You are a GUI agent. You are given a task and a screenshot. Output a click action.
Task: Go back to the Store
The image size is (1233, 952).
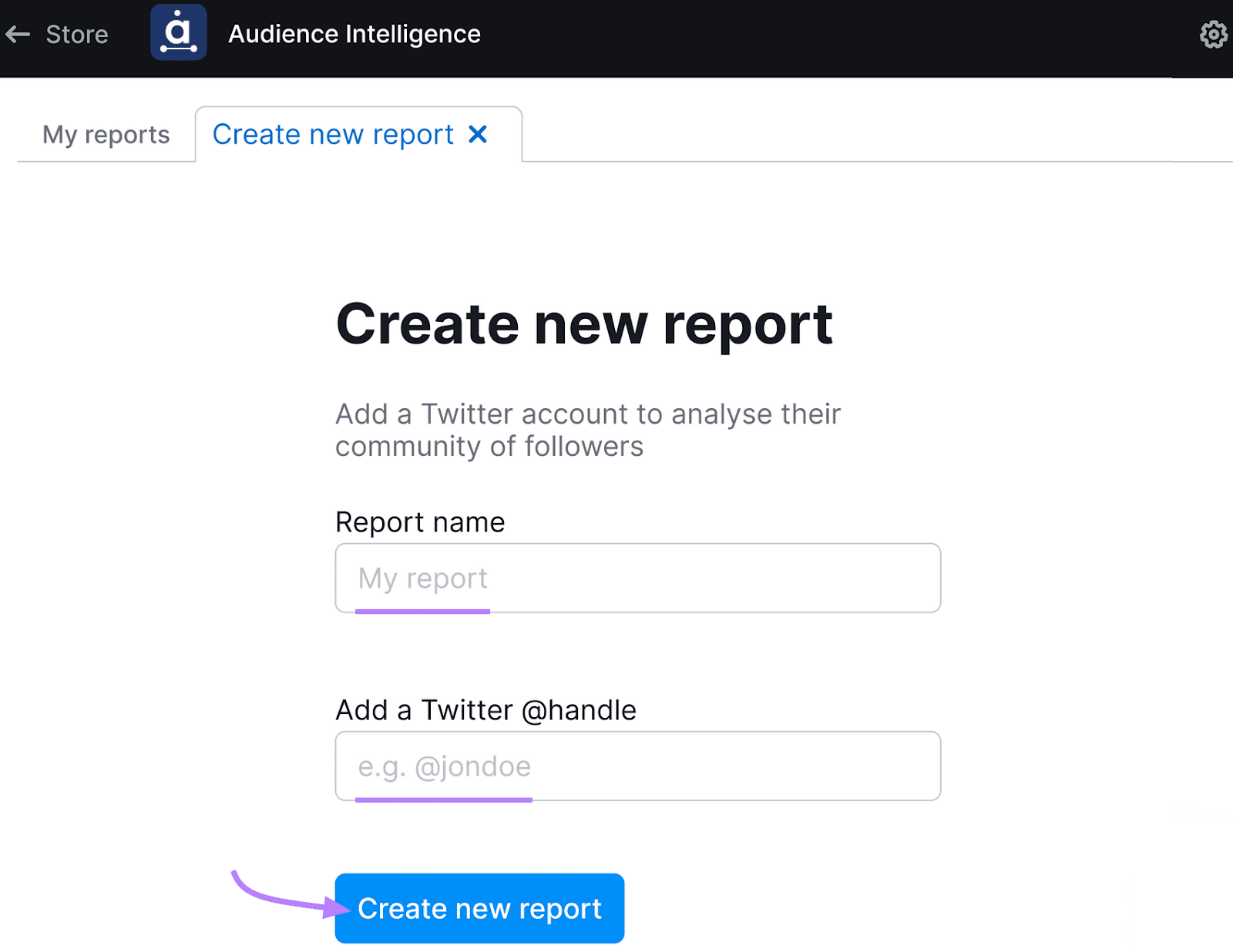click(x=77, y=33)
